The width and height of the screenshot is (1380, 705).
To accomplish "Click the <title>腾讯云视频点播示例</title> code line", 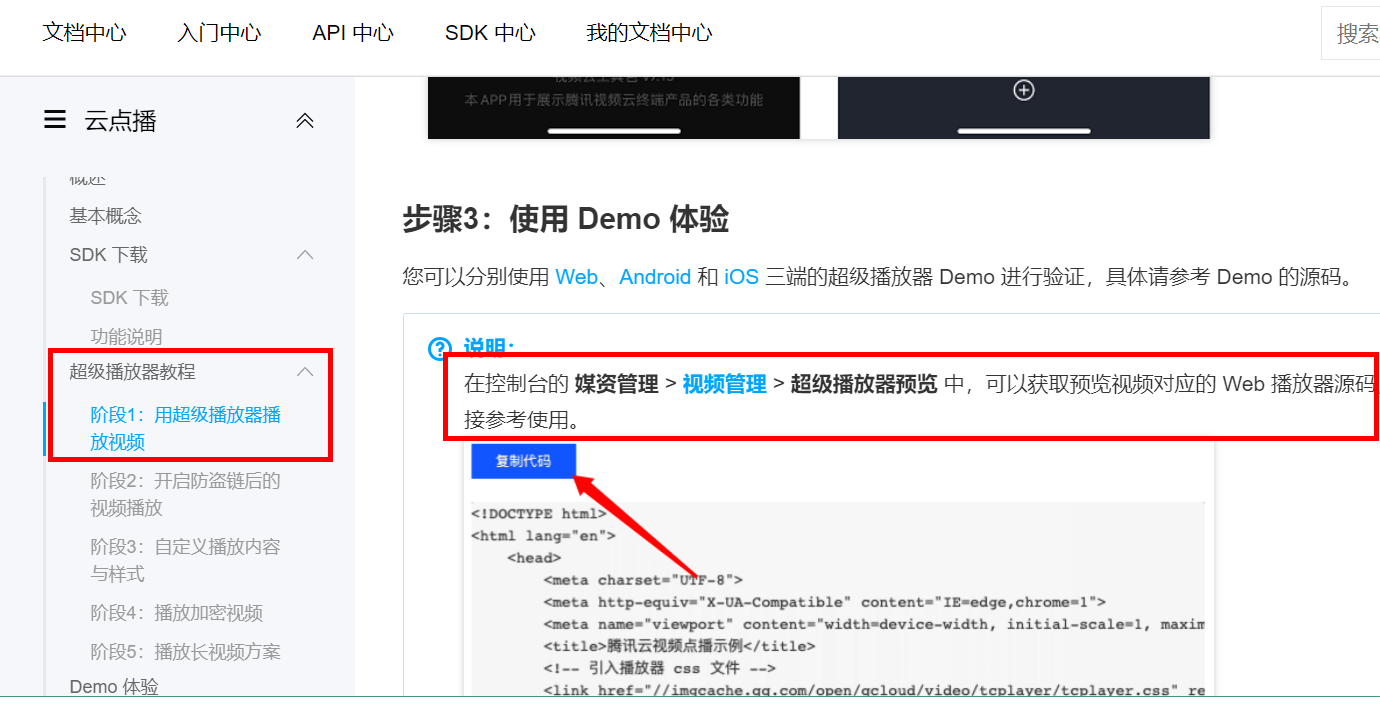I will pyautogui.click(x=680, y=646).
